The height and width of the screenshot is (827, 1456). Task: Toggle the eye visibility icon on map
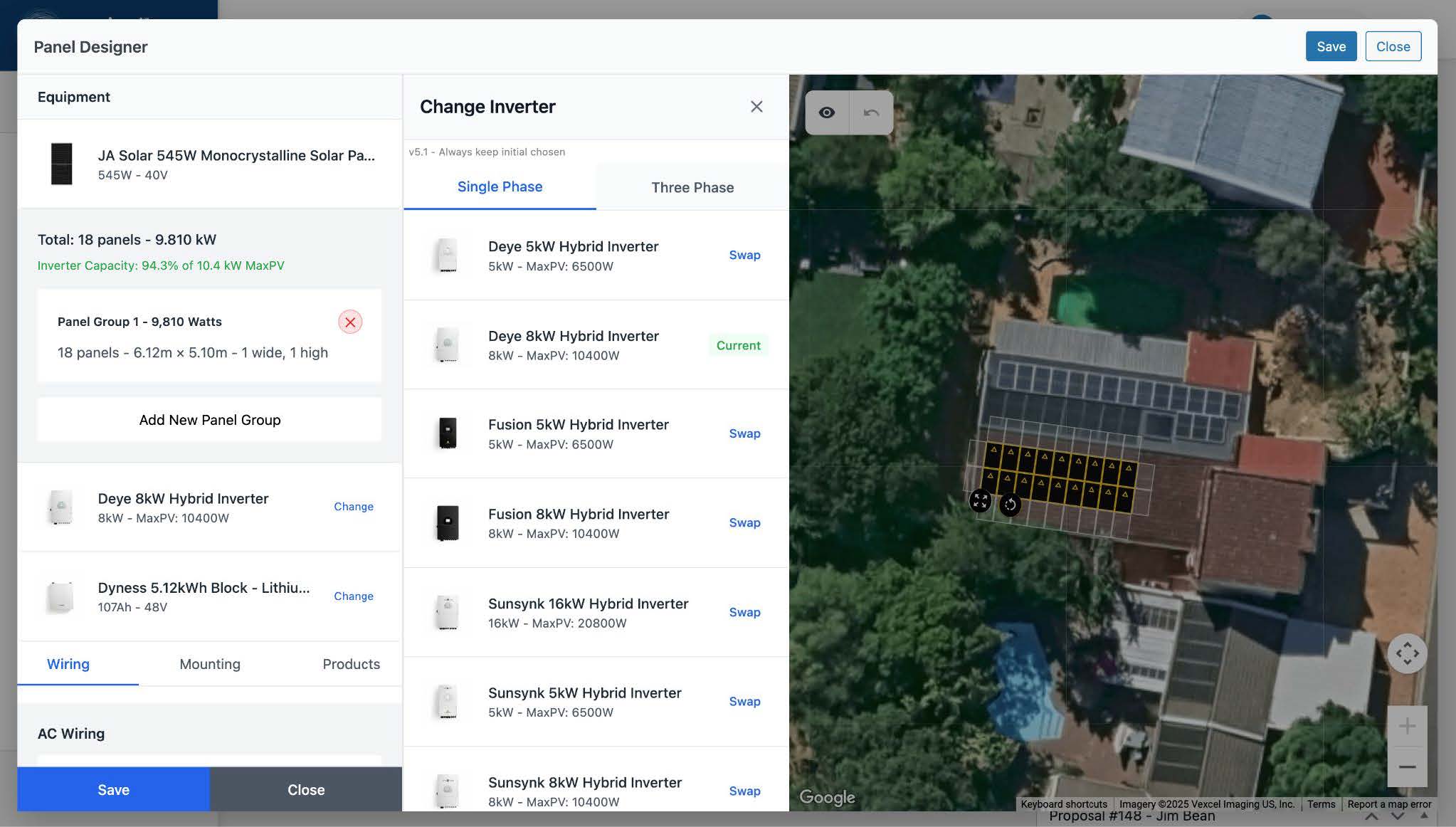pos(826,112)
